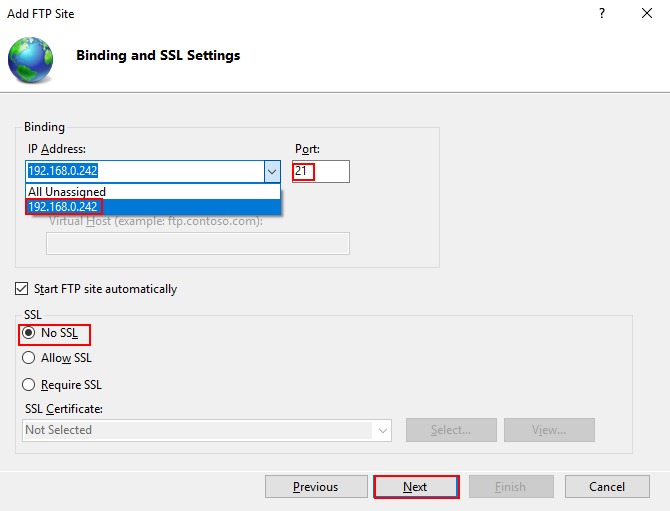
Task: Toggle Start FTP site automatically checkbox
Action: (22, 289)
